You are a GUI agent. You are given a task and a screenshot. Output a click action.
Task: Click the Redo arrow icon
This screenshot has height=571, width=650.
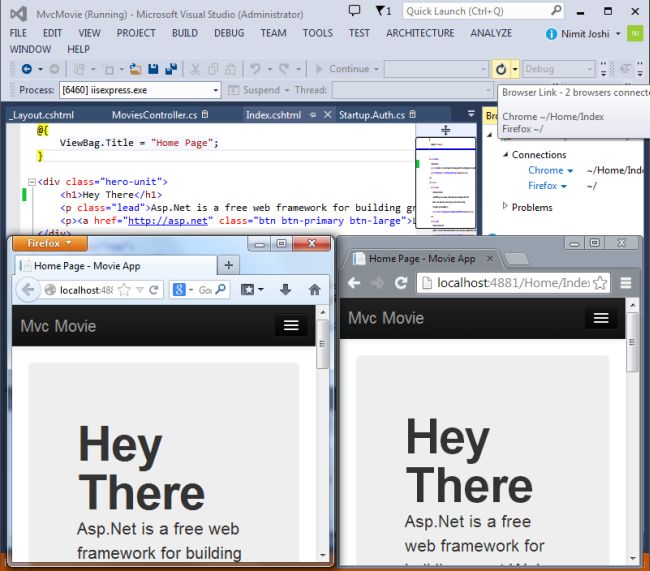[284, 69]
